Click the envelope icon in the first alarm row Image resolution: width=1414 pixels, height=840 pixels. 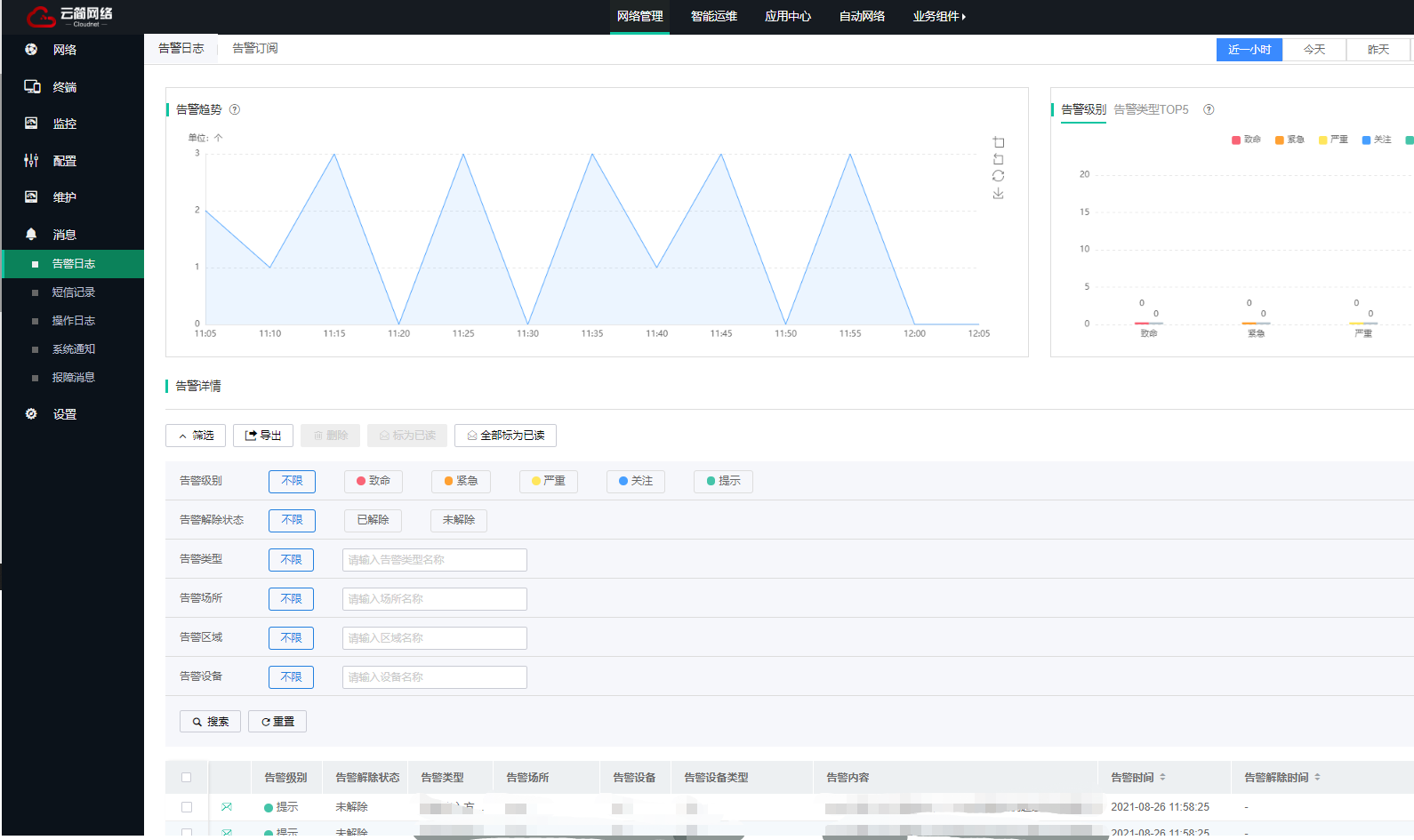click(x=227, y=807)
